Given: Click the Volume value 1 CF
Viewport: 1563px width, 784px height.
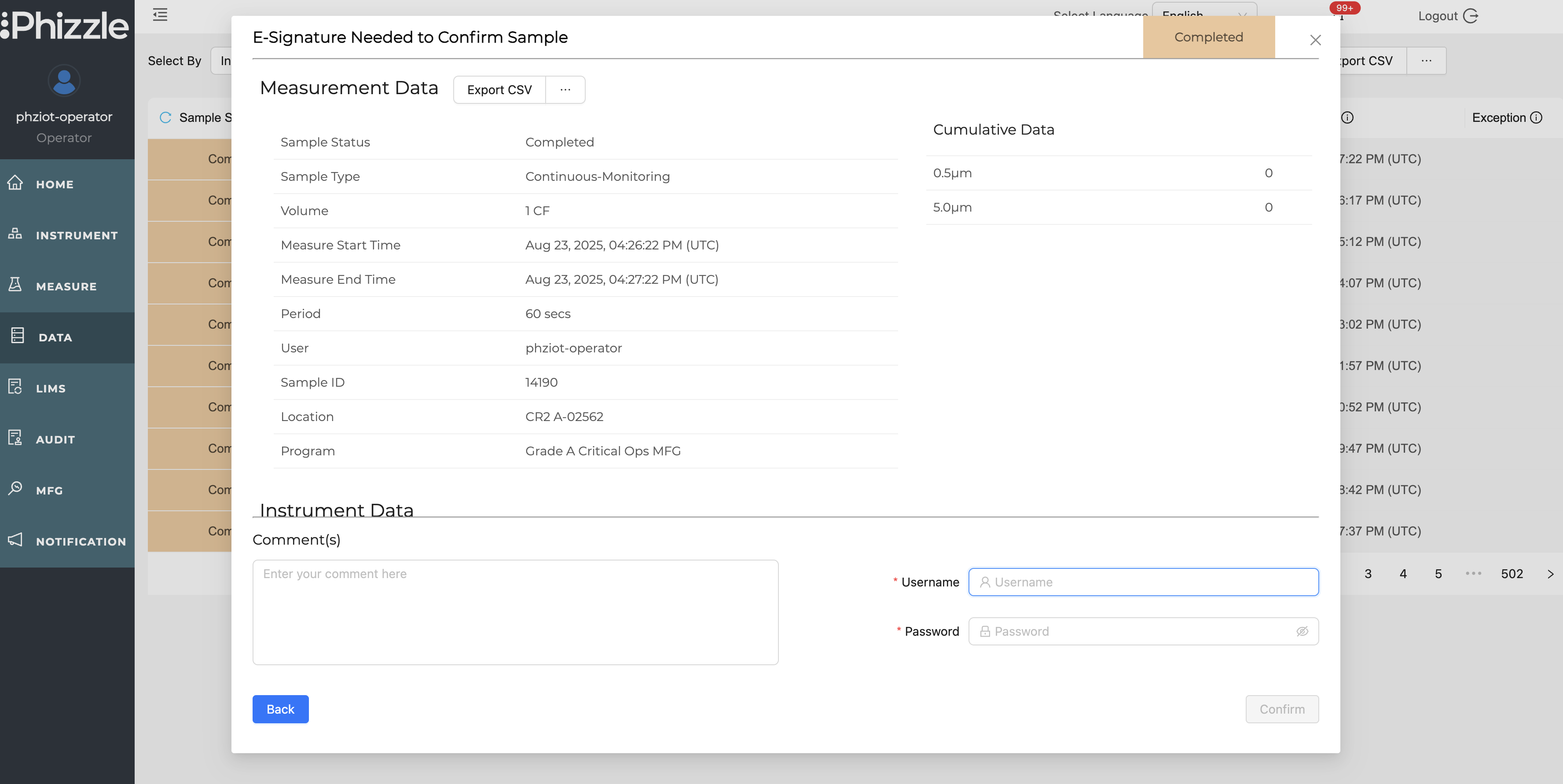Looking at the screenshot, I should (x=537, y=211).
